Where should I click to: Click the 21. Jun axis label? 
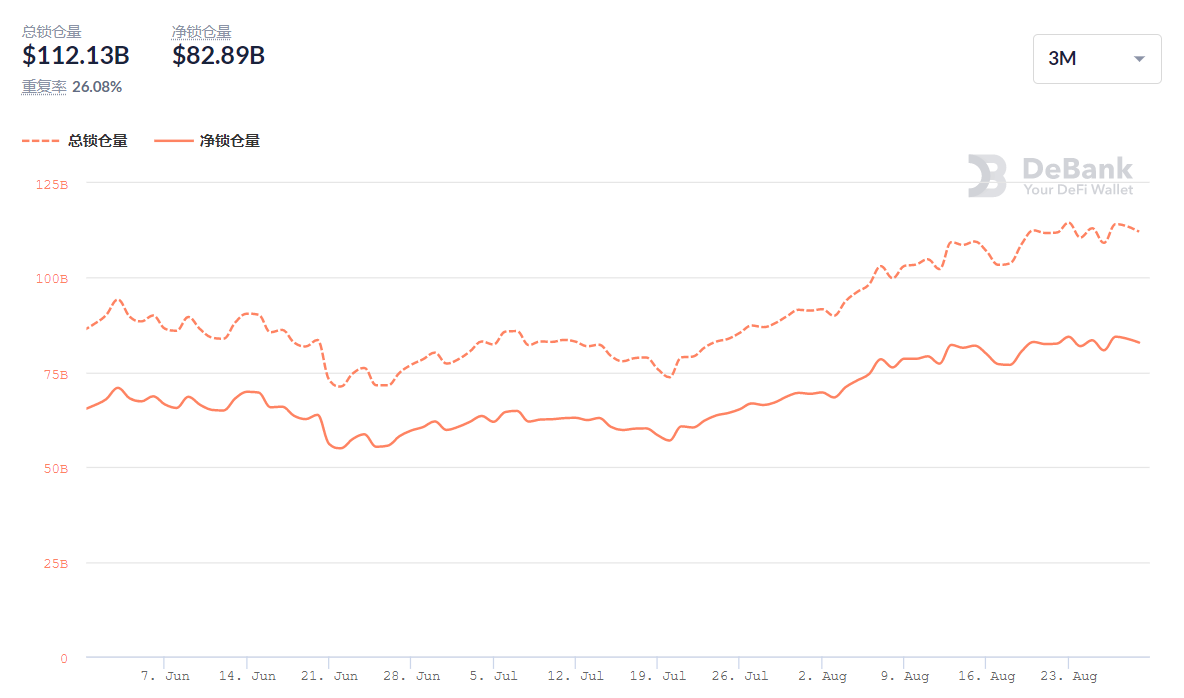[329, 677]
